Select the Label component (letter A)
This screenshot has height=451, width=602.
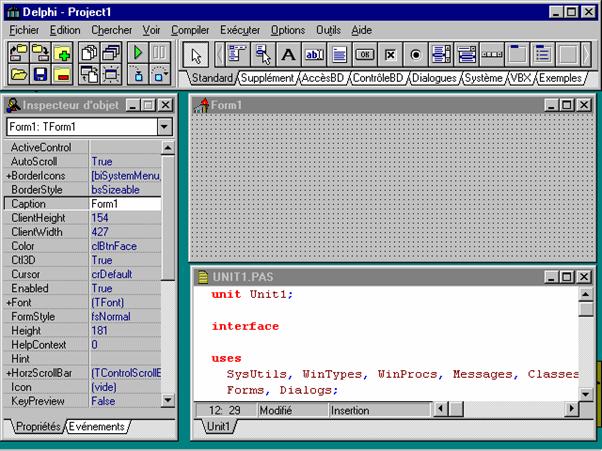[x=288, y=55]
